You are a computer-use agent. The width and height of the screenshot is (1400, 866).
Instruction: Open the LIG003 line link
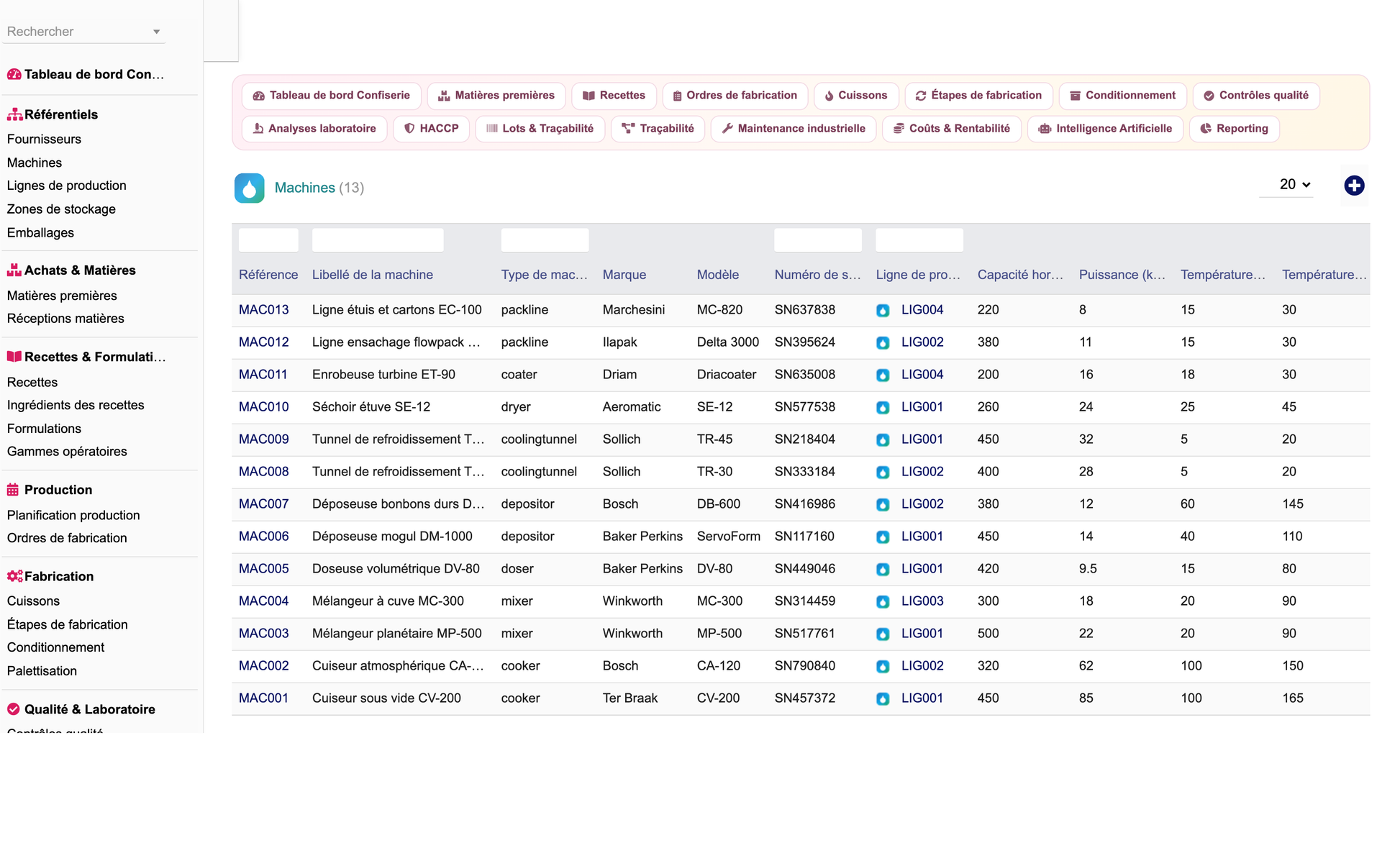click(922, 601)
